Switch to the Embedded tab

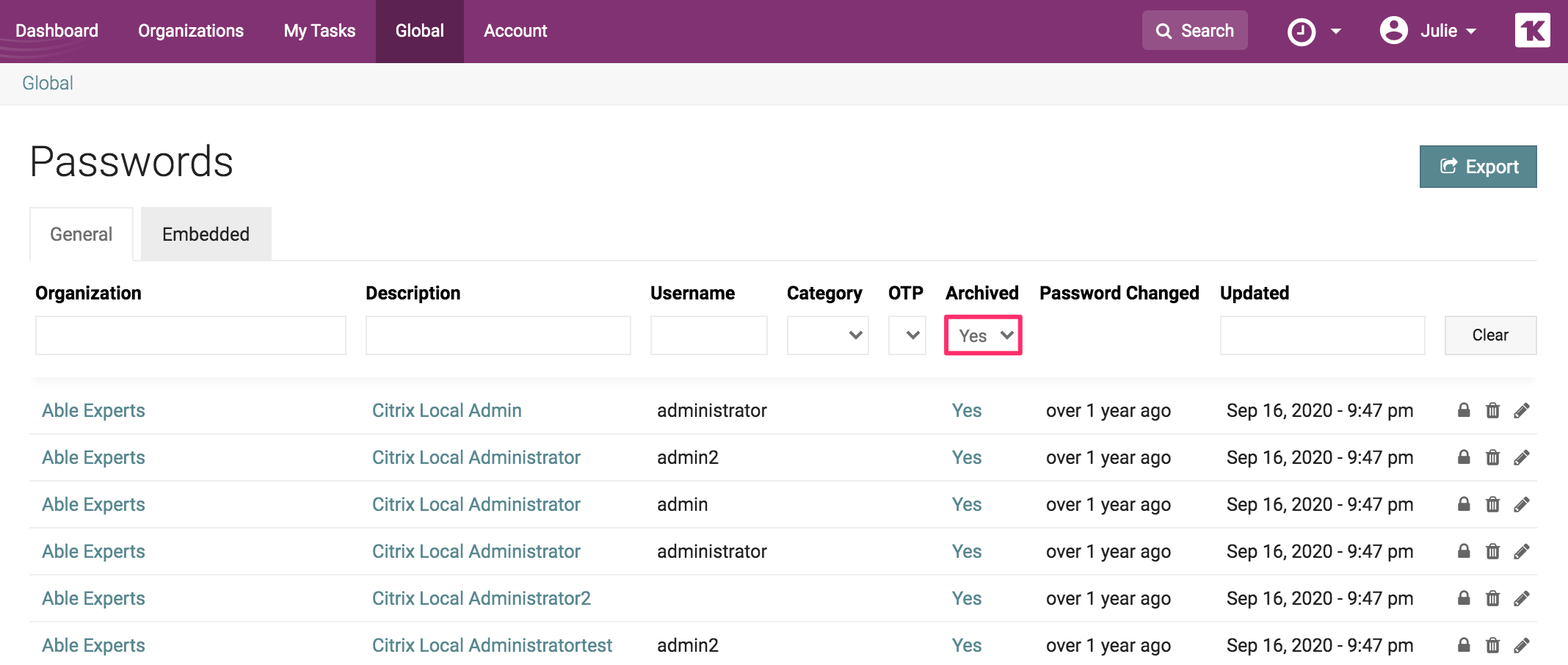tap(206, 233)
